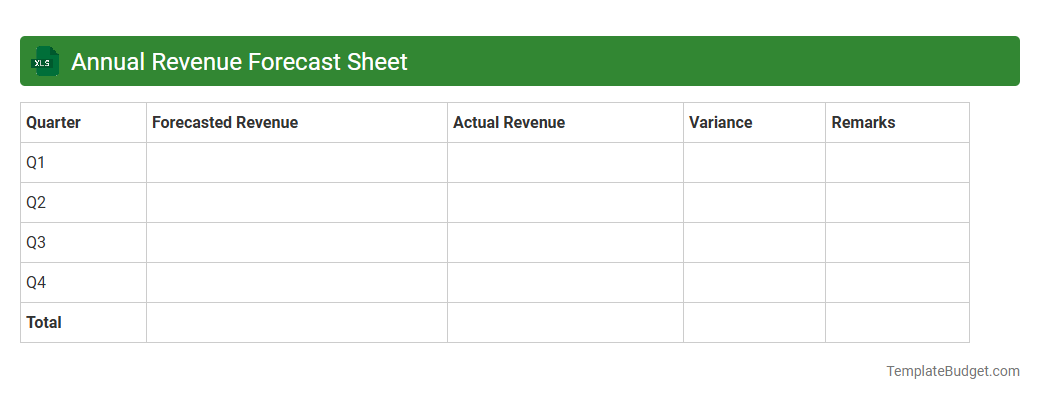This screenshot has height=400, width=1040.
Task: Click the Q4 Variance cell
Action: click(x=755, y=283)
